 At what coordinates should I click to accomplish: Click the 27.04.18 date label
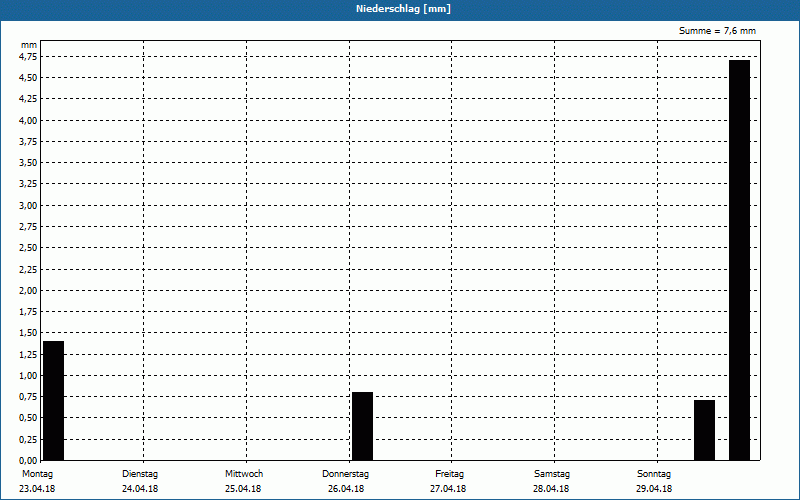click(448, 489)
